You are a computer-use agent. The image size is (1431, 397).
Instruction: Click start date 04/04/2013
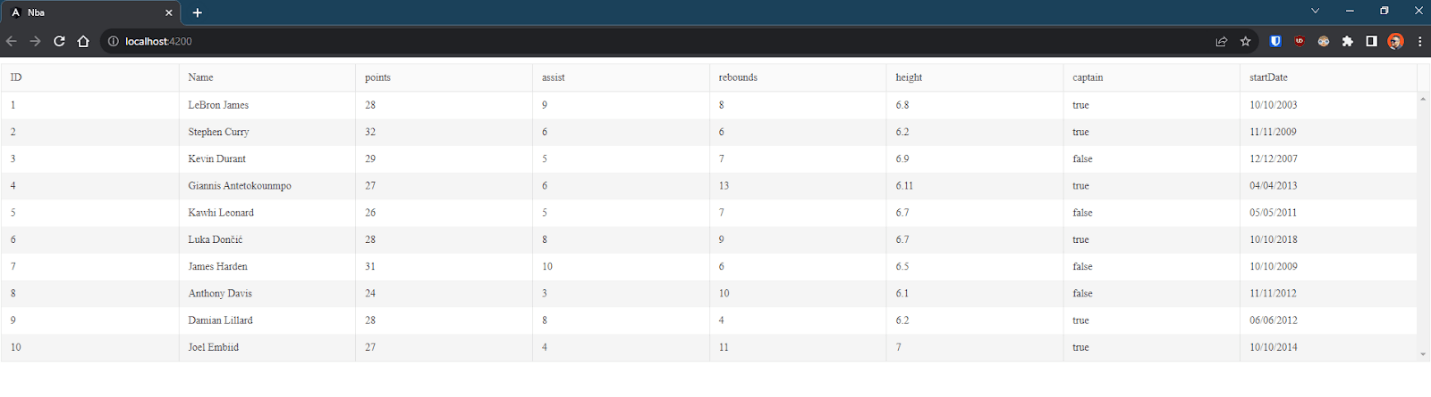click(1273, 186)
